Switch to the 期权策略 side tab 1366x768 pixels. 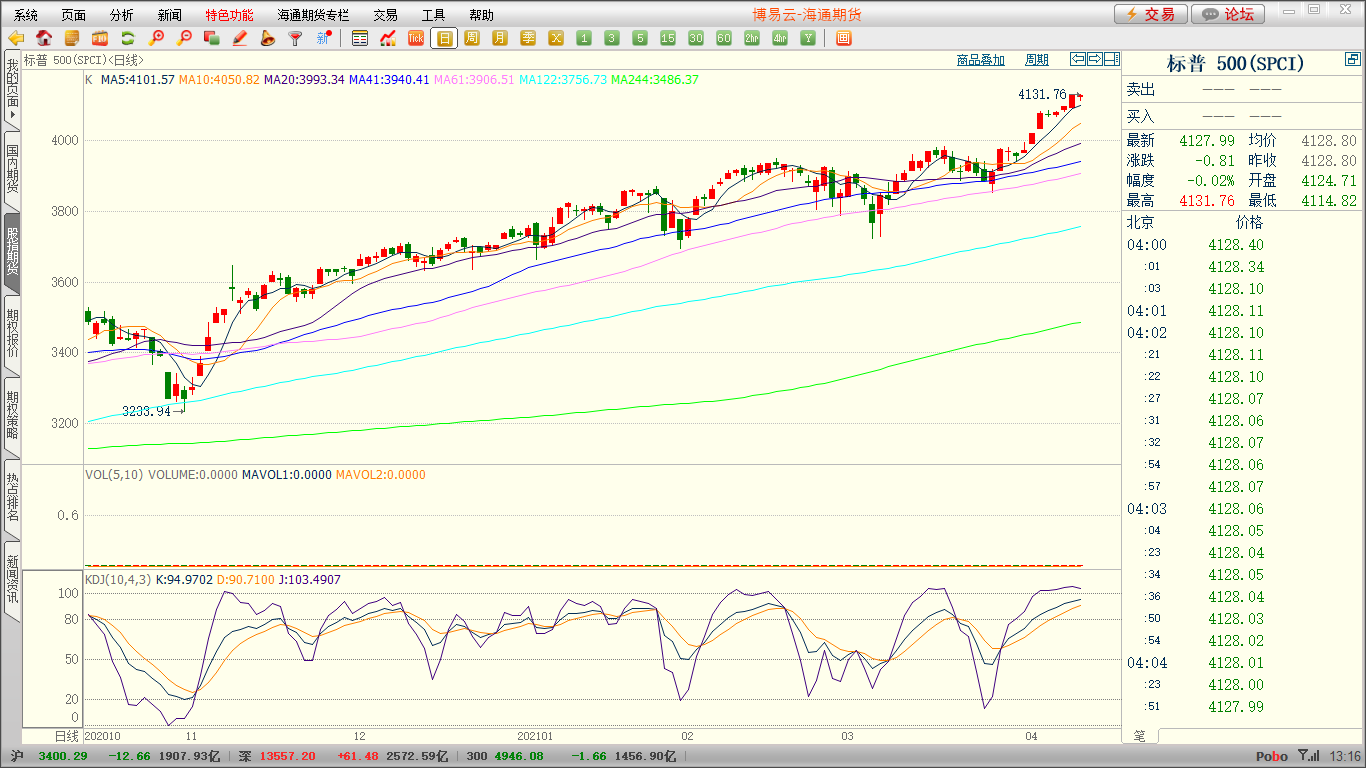click(12, 416)
